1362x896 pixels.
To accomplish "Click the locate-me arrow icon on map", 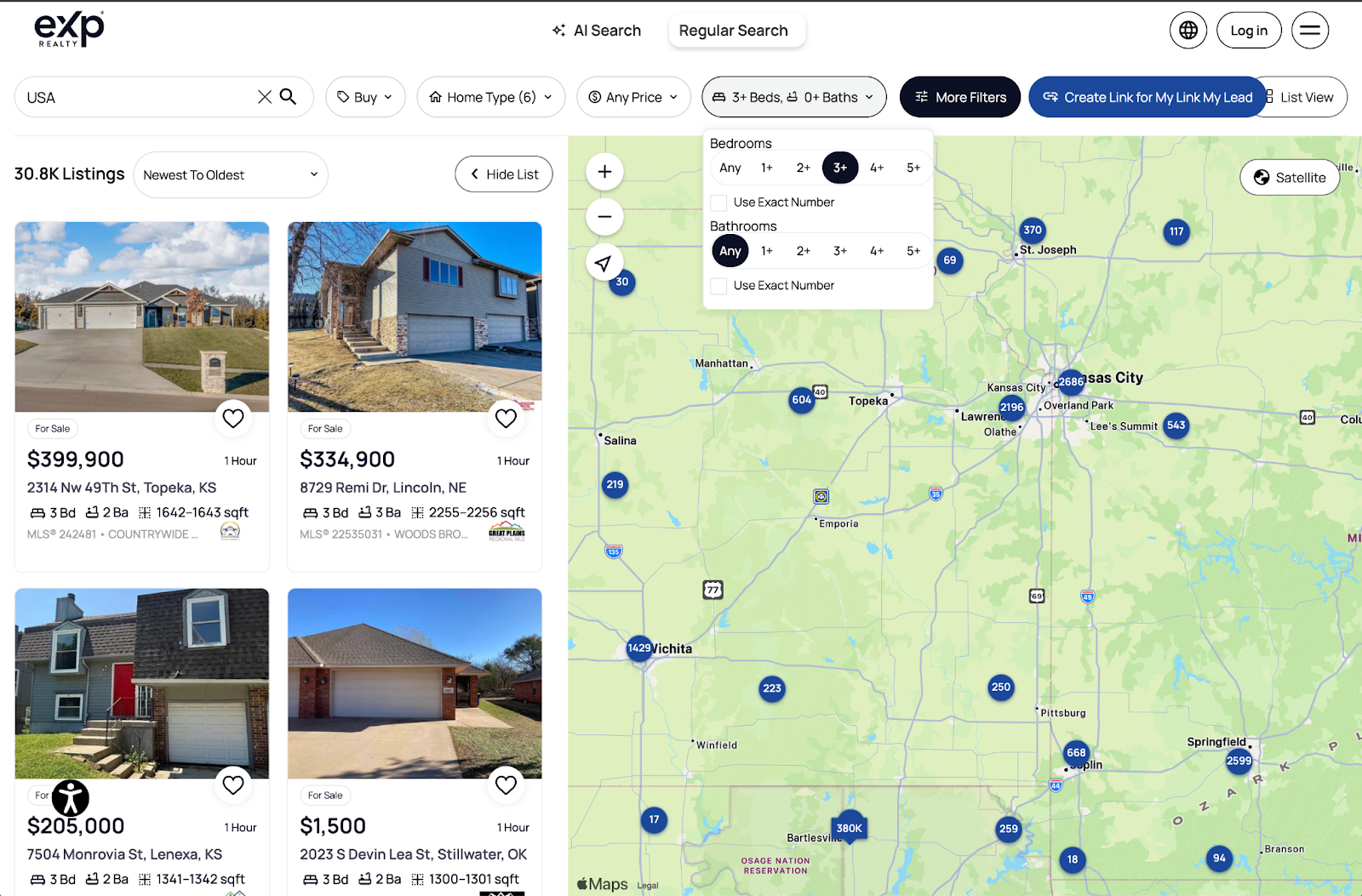I will click(604, 263).
